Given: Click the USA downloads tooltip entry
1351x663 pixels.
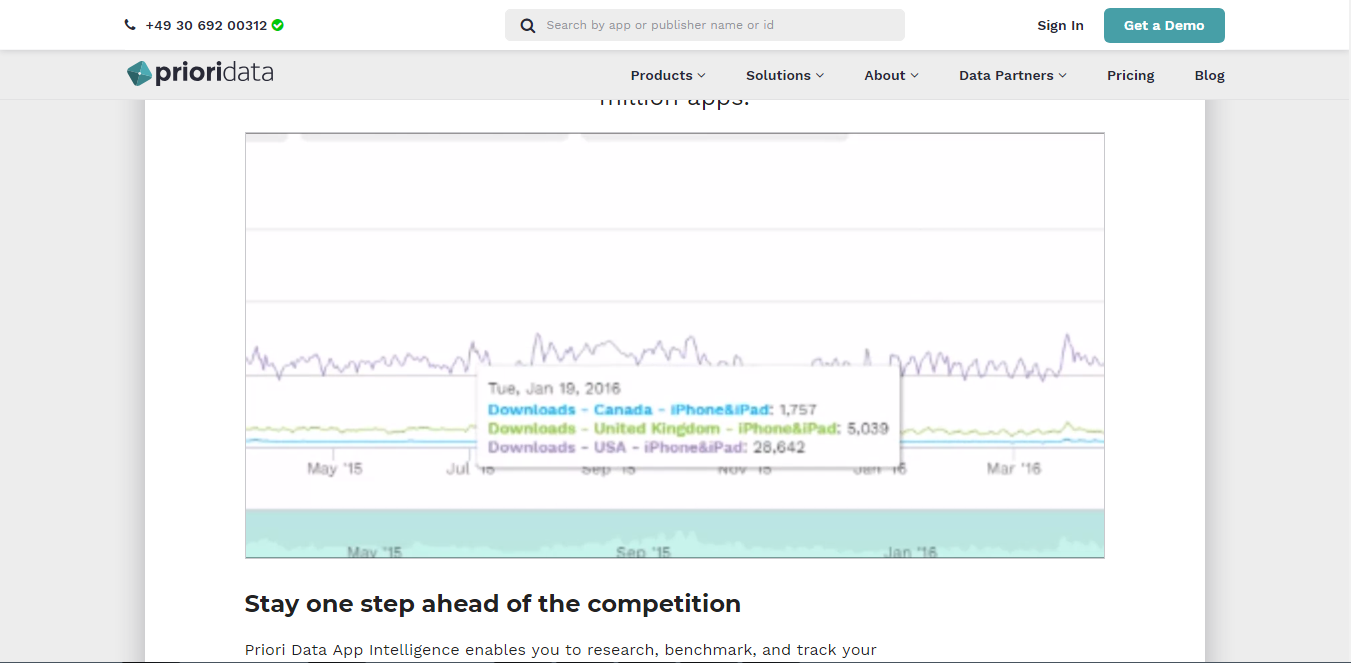Looking at the screenshot, I should [x=646, y=447].
